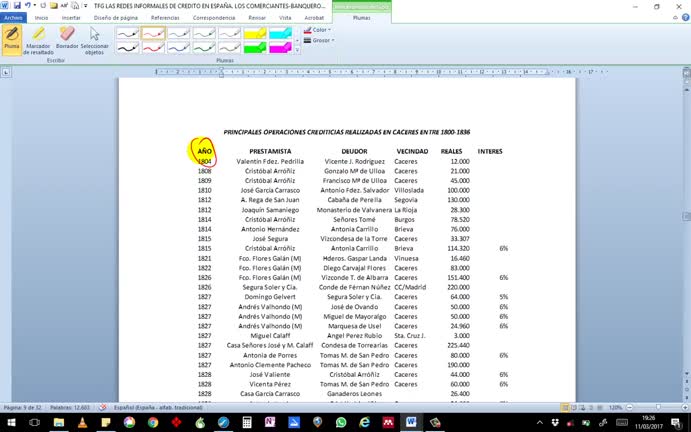Adjust the zoom slider handle
This screenshot has width=691, height=432.
coord(658,408)
